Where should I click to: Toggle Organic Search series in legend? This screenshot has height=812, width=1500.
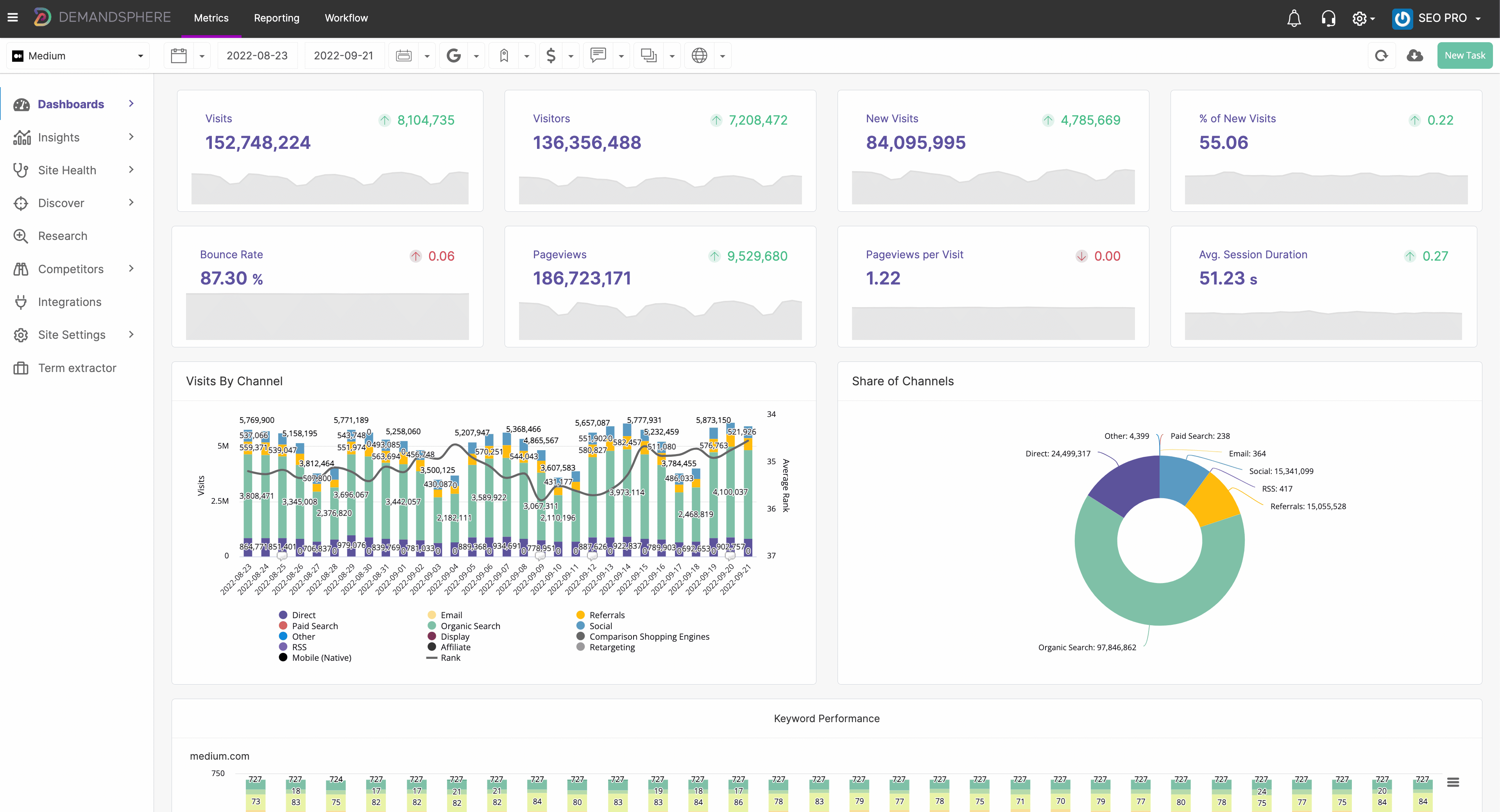470,626
